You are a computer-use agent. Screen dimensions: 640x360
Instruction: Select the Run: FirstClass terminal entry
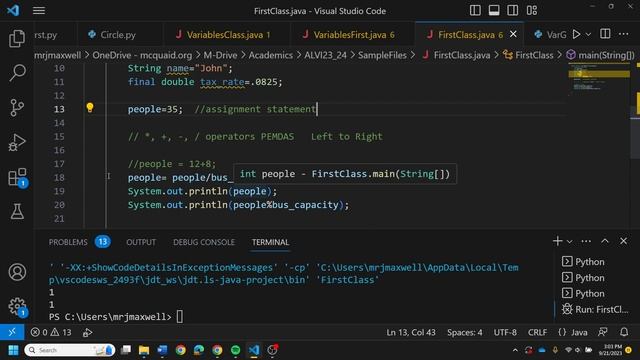point(595,309)
